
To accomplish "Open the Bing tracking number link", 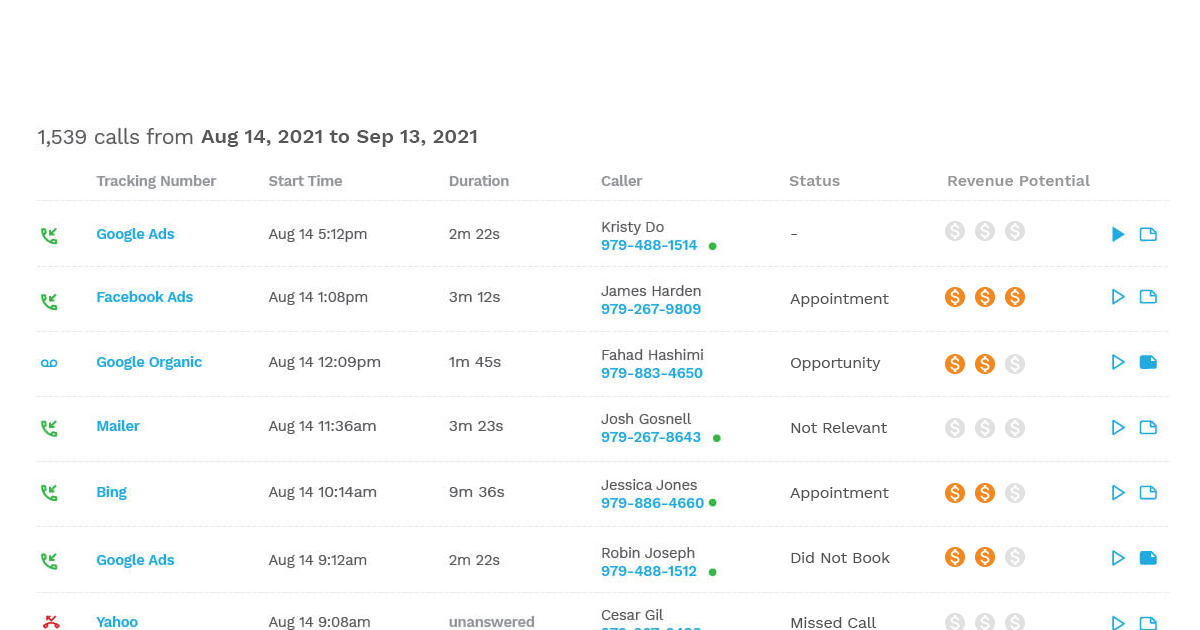I will pos(112,492).
